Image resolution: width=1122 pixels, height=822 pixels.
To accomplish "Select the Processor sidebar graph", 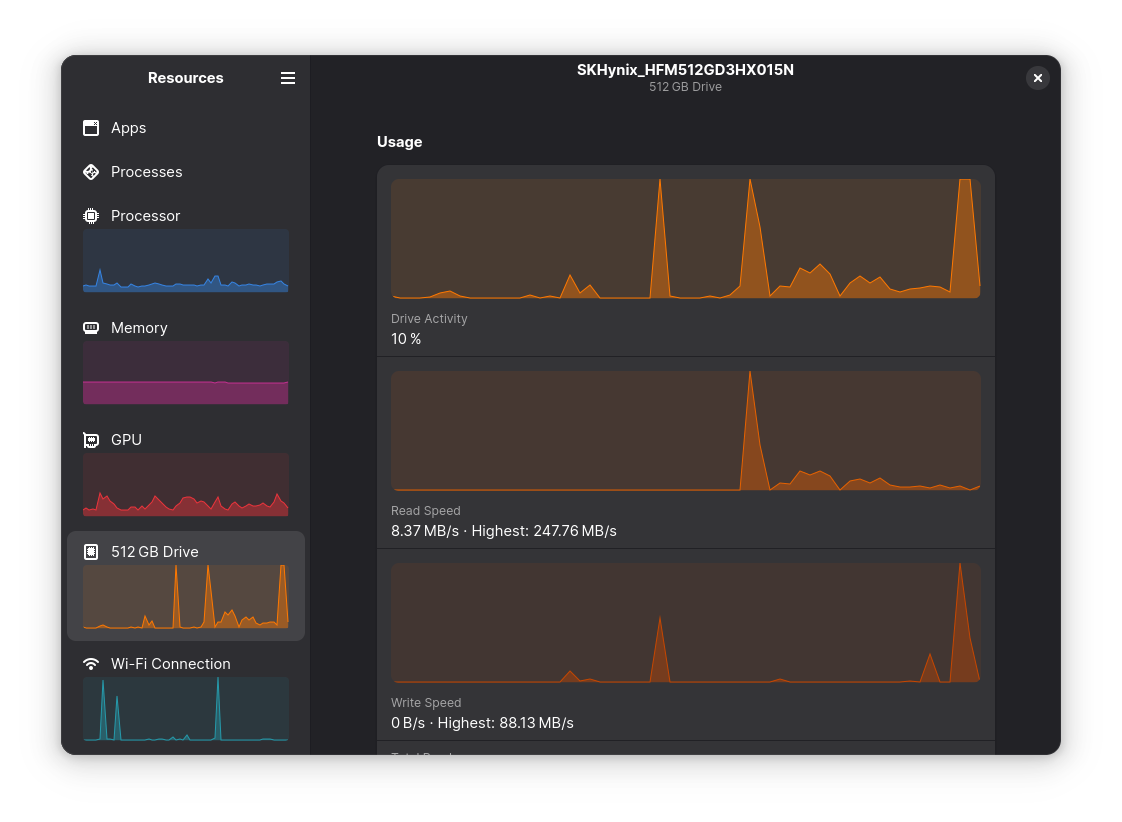I will click(x=186, y=261).
